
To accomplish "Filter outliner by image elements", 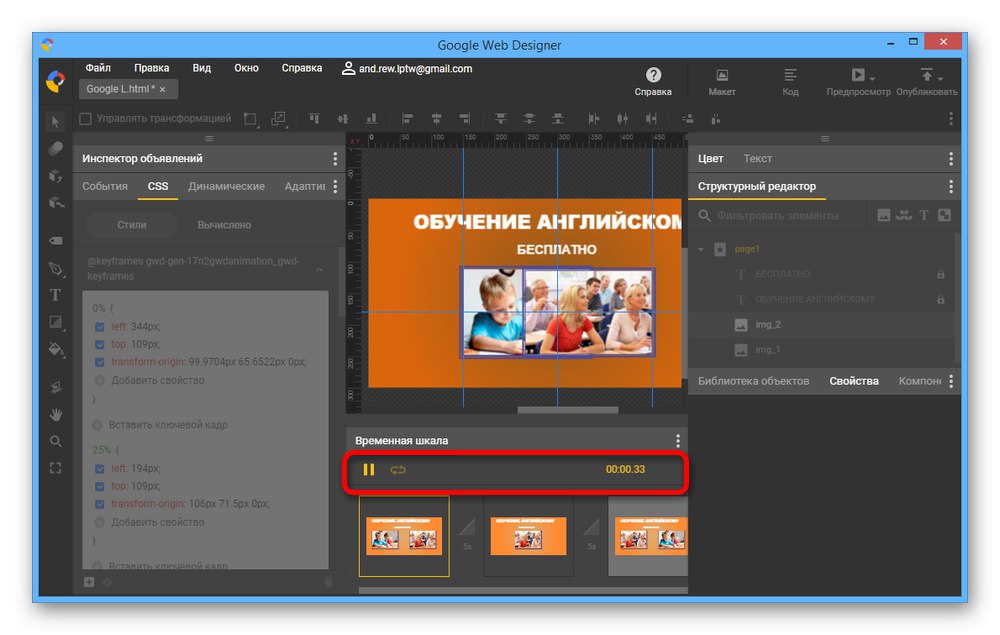I will (884, 215).
